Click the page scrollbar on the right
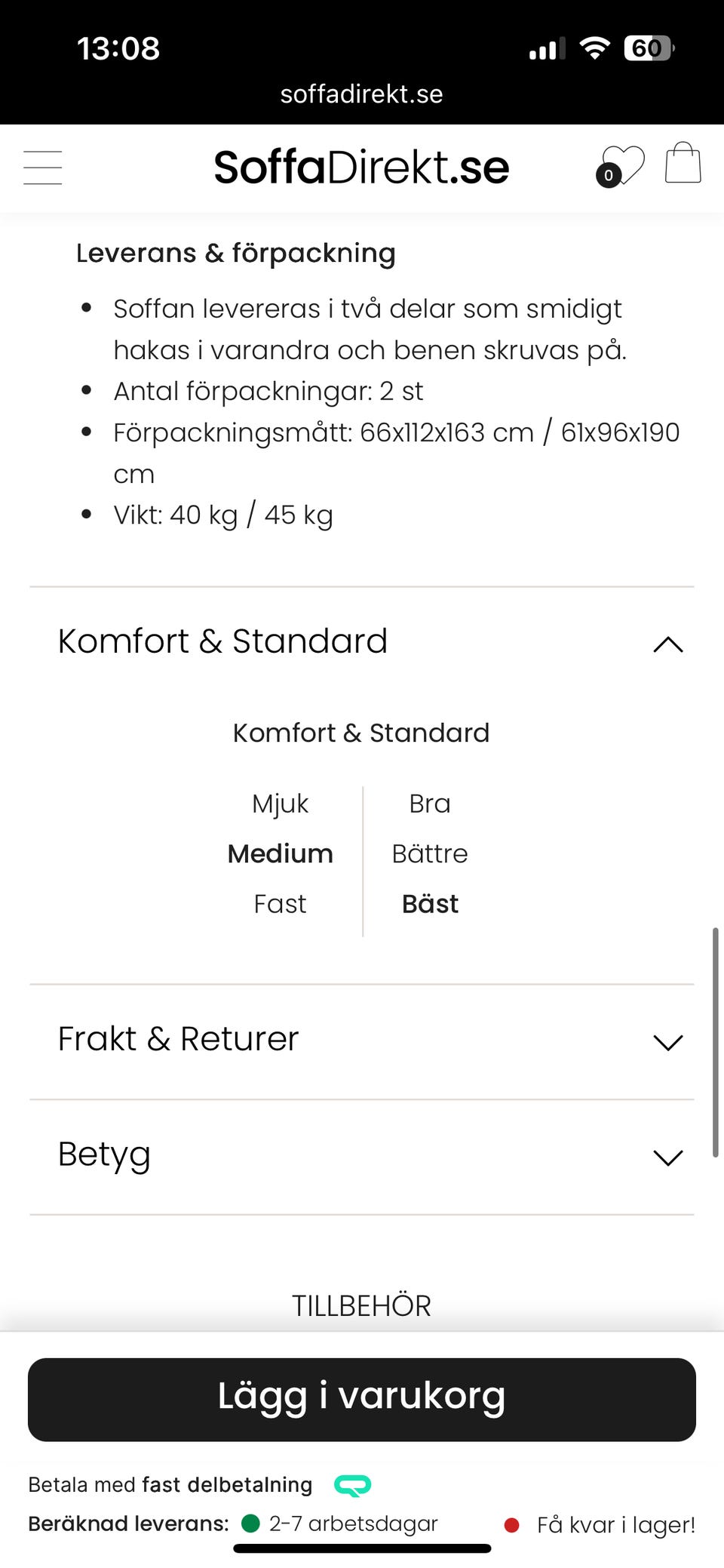Image resolution: width=724 pixels, height=1568 pixels. point(715,1041)
